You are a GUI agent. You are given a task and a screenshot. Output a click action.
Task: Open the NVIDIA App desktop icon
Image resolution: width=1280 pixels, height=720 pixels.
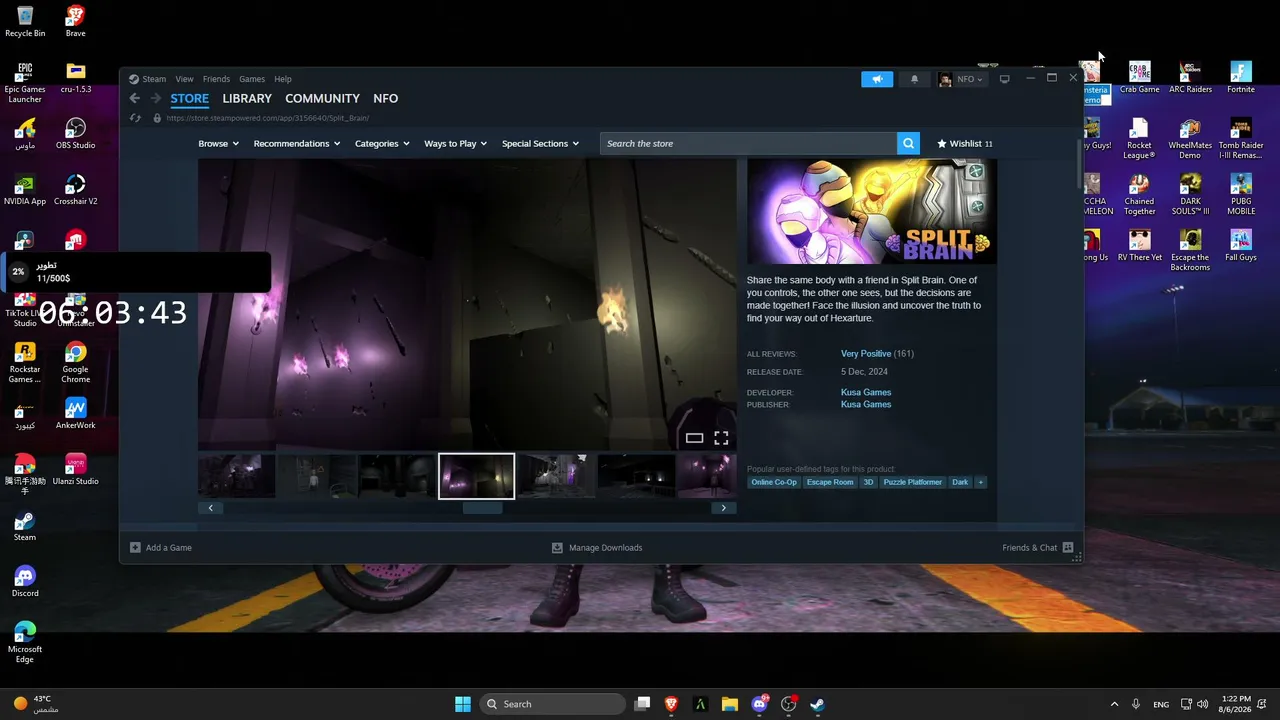pos(25,189)
